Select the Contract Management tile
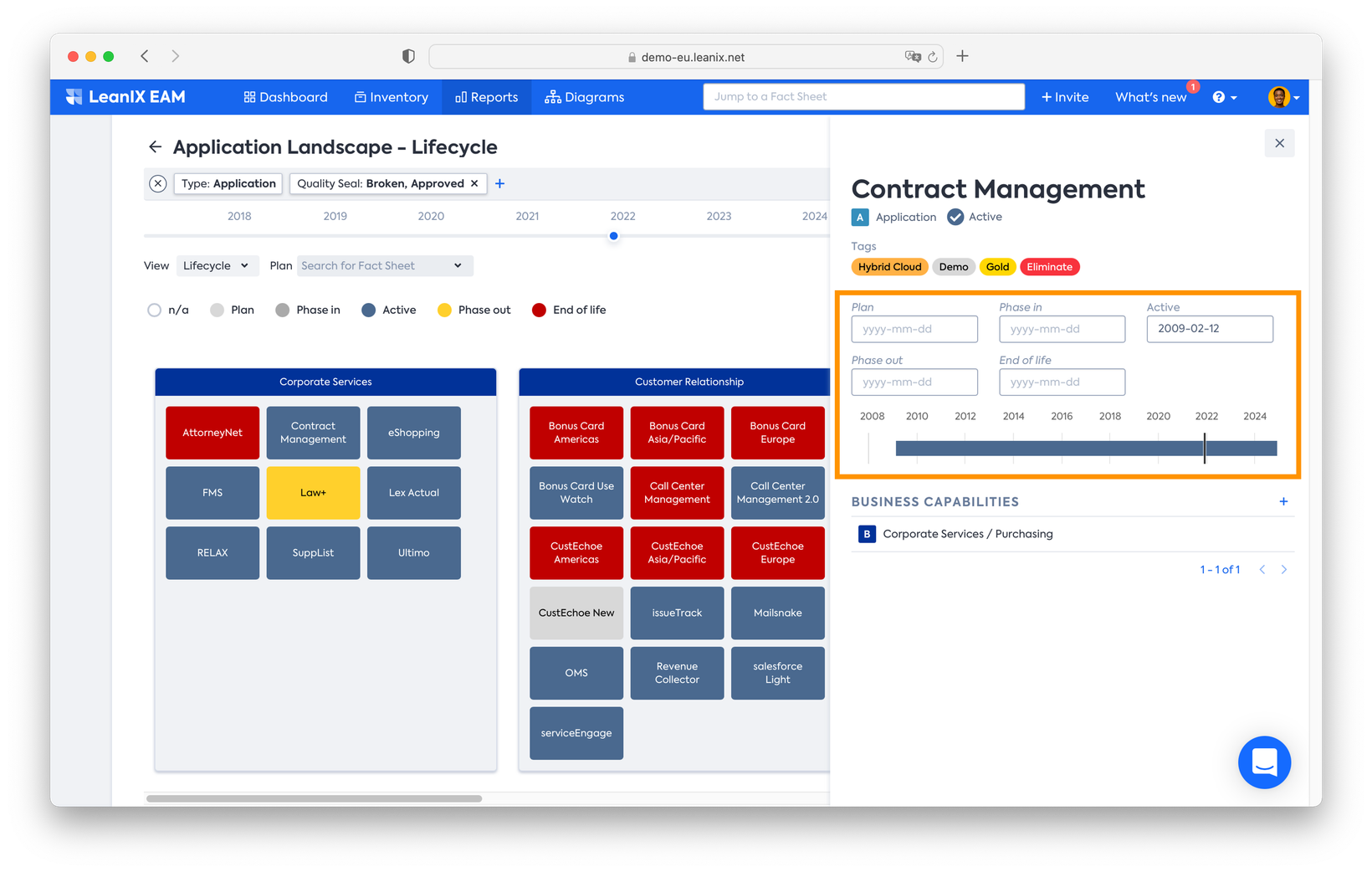1372x872 pixels. point(313,433)
